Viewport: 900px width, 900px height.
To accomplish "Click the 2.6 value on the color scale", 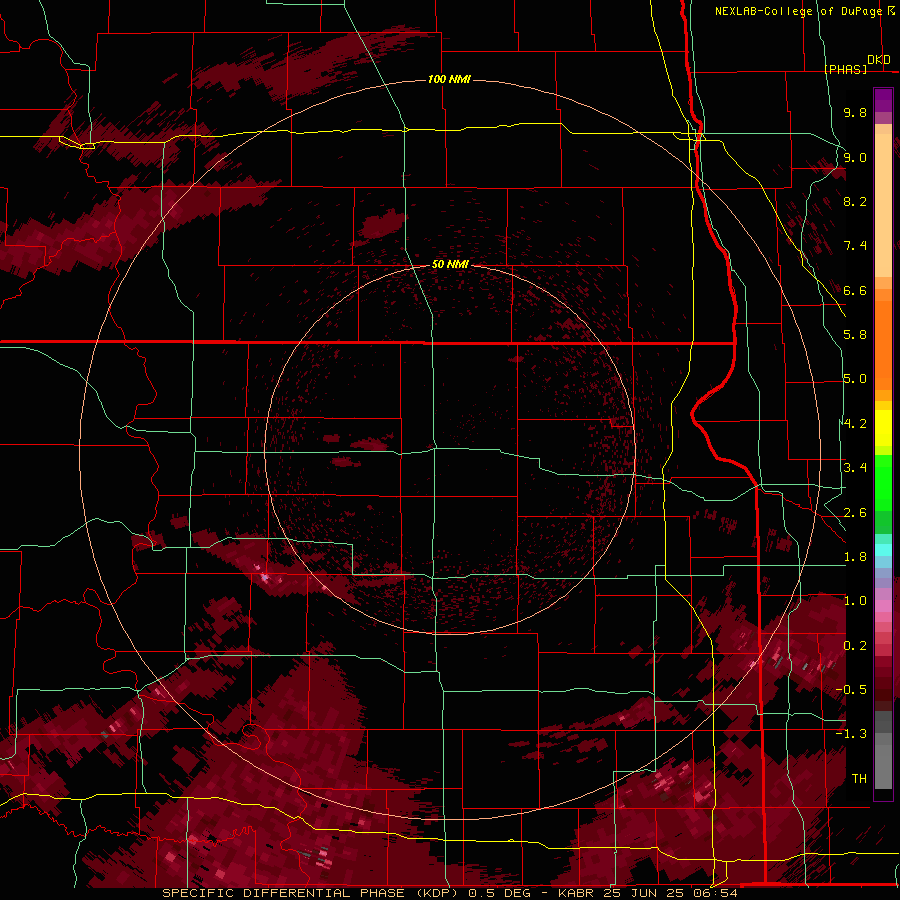I will (x=855, y=513).
